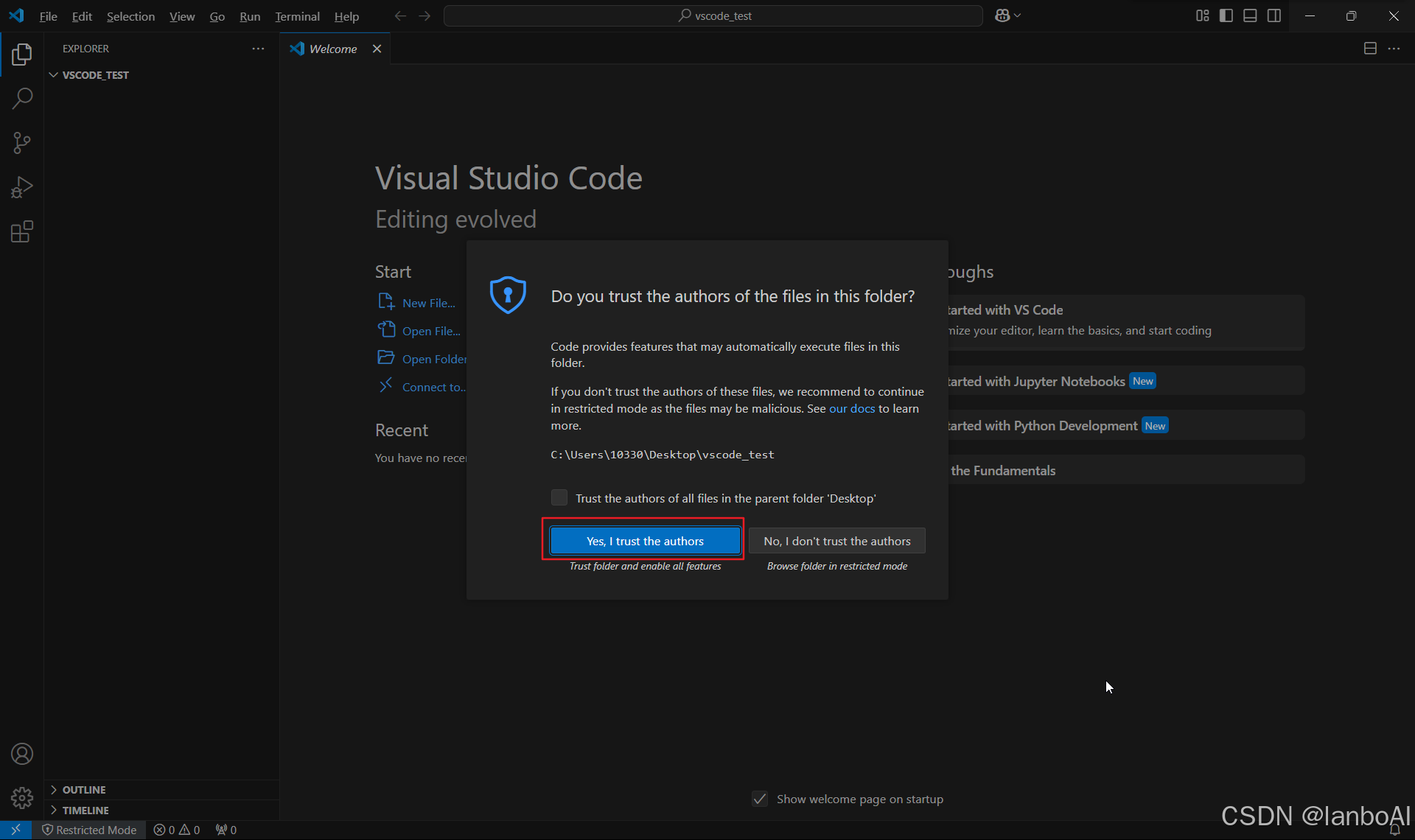Open Run and Debug view icon
Viewport: 1415px width, 840px height.
(x=22, y=187)
